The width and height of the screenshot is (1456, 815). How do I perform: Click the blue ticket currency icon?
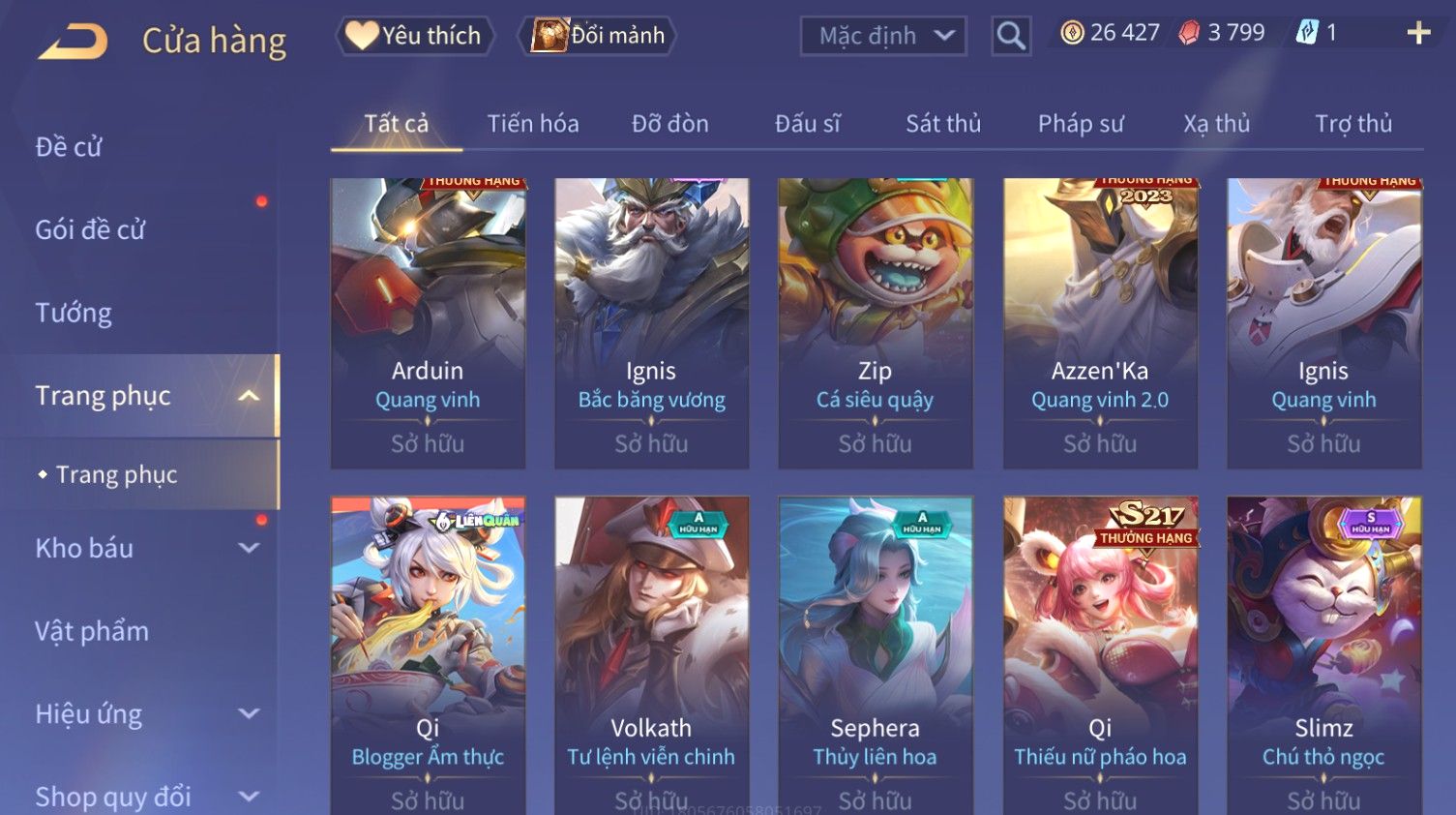[1307, 33]
